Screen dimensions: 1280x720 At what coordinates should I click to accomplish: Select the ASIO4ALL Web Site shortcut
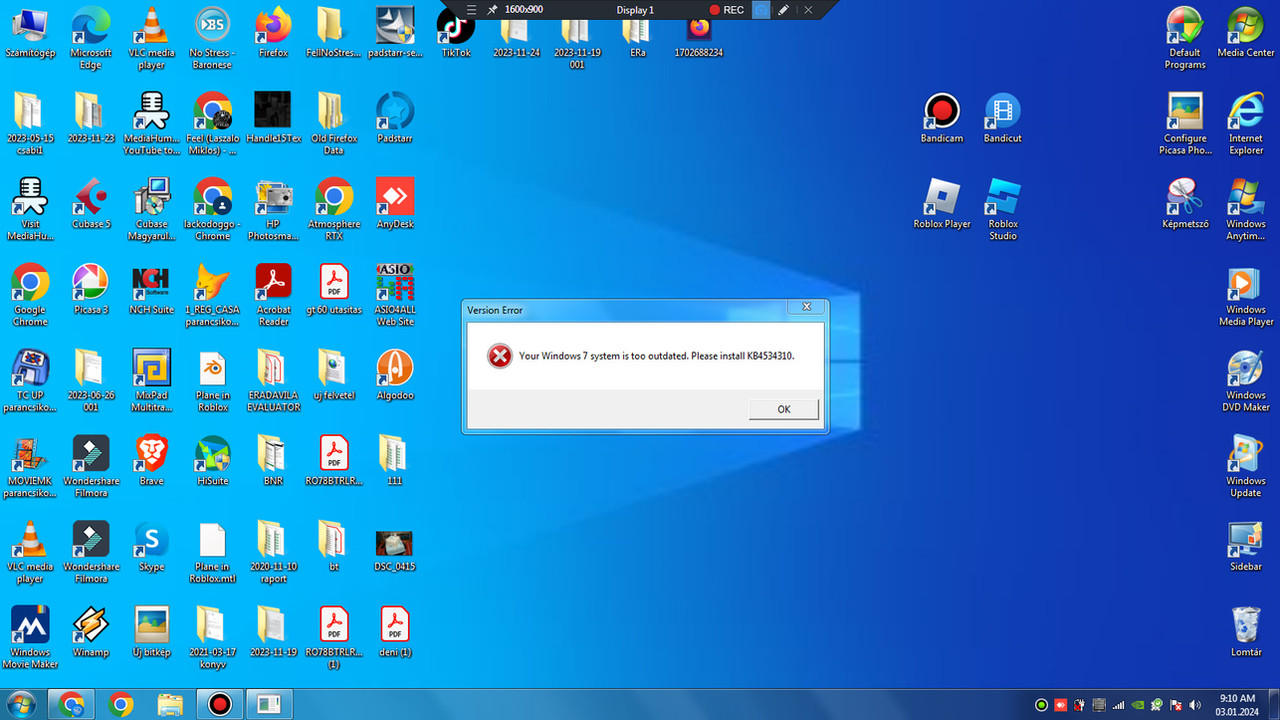pyautogui.click(x=395, y=296)
